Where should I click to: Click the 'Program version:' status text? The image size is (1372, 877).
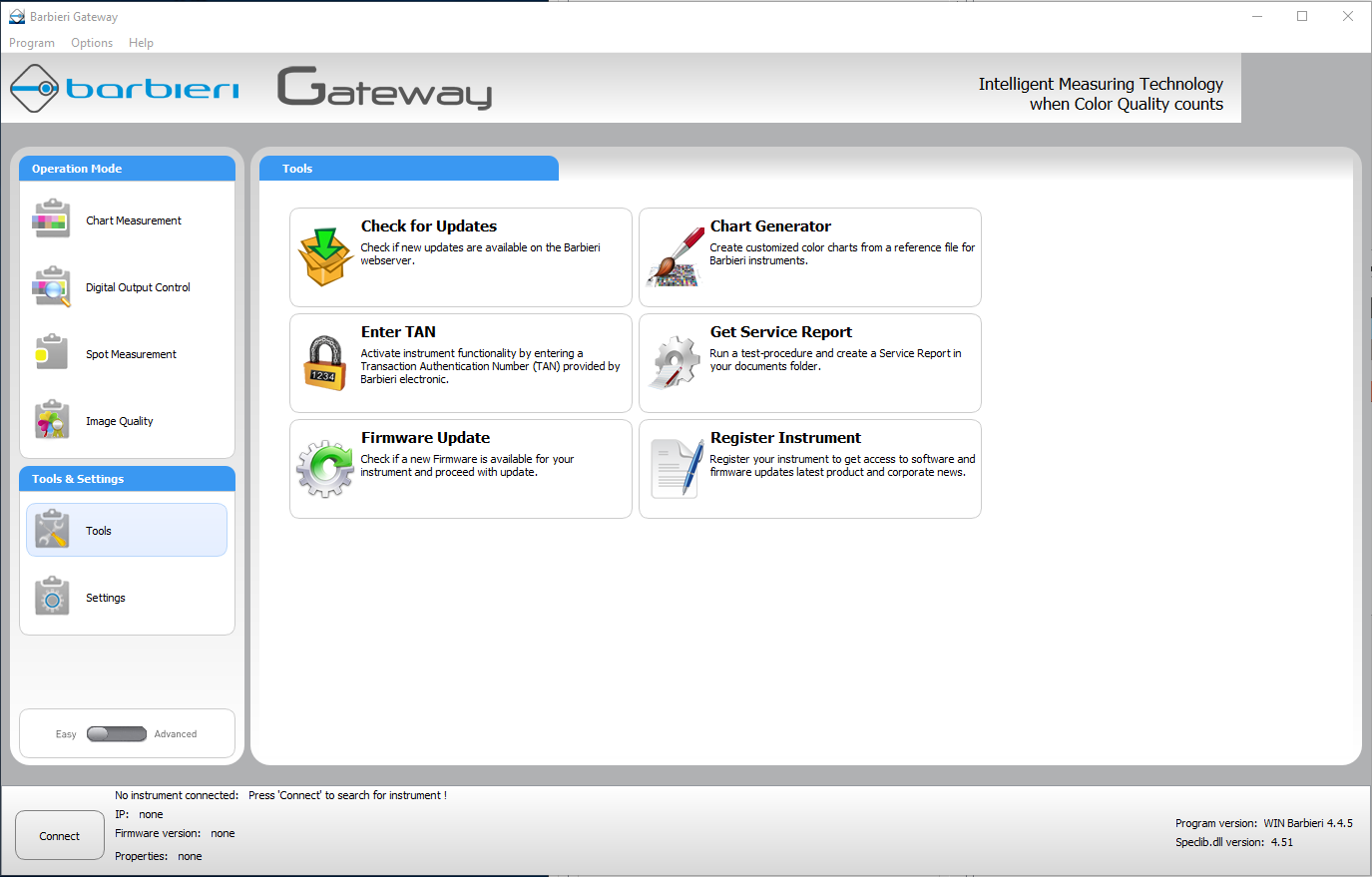tap(1216, 823)
